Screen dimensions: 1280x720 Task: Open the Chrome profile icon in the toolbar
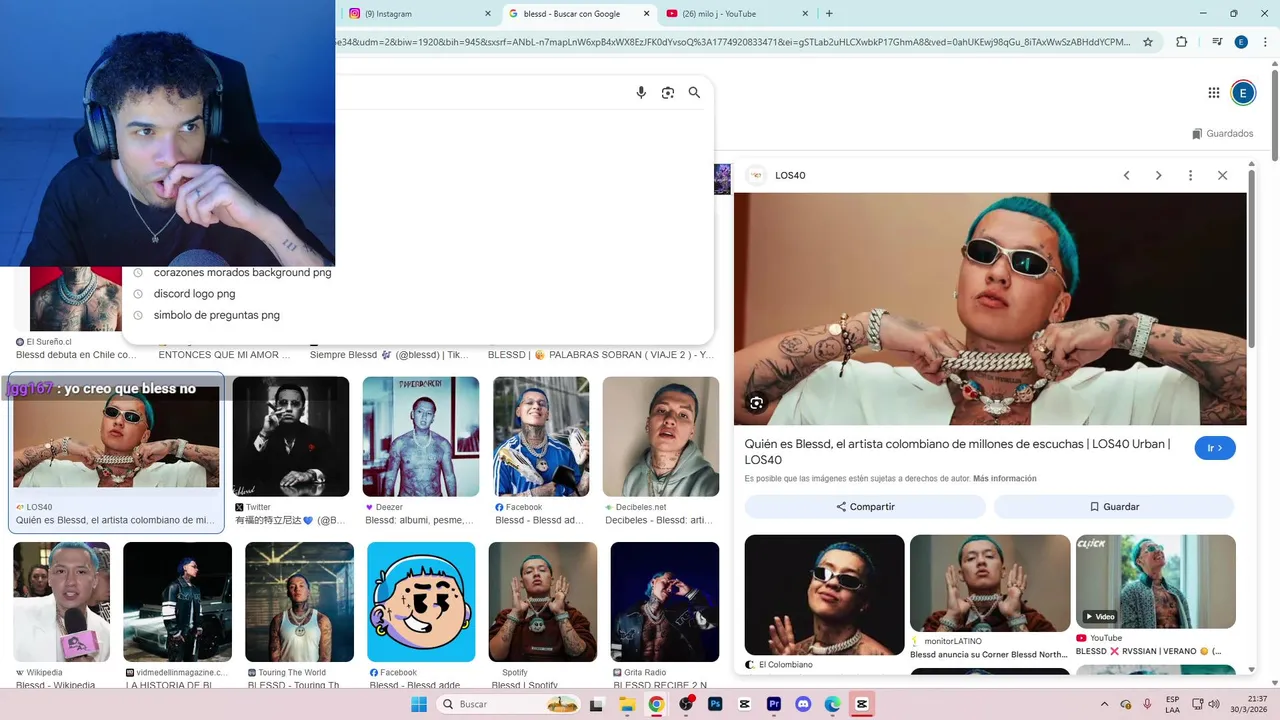coord(1241,42)
